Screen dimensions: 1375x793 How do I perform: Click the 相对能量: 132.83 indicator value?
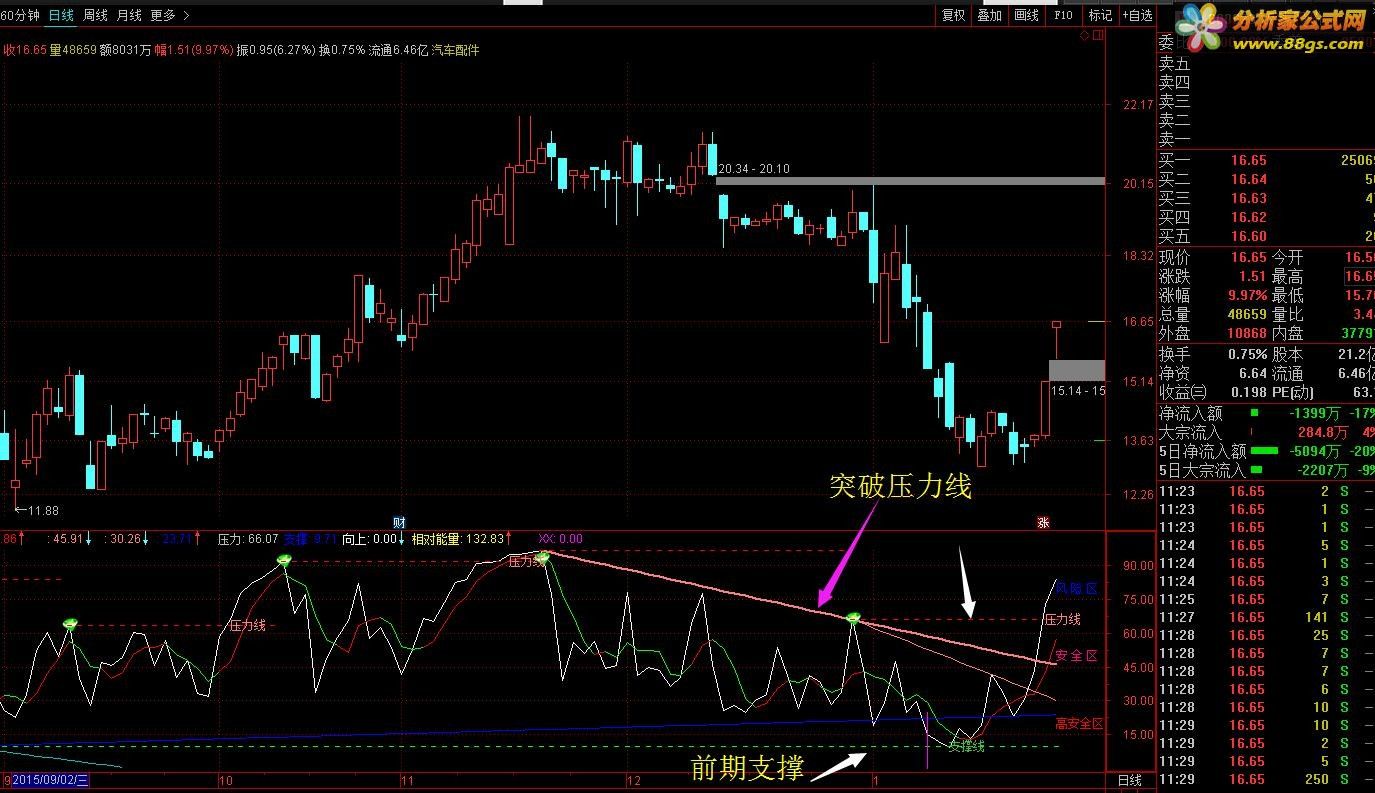point(457,539)
